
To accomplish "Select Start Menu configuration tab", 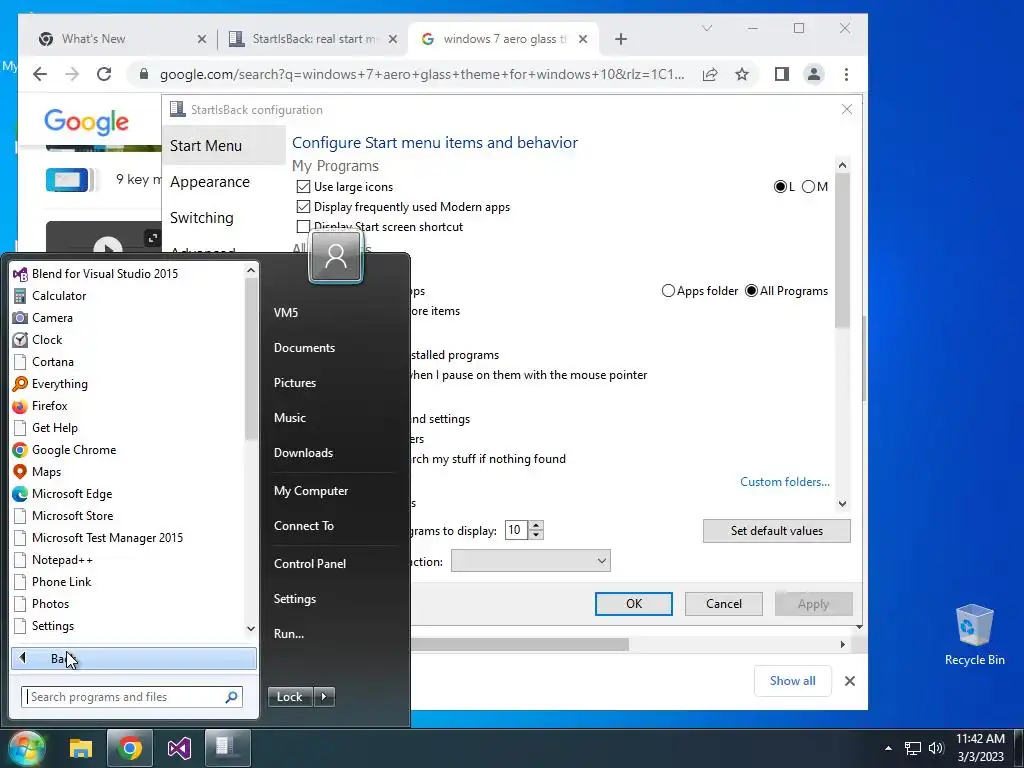I will point(223,146).
